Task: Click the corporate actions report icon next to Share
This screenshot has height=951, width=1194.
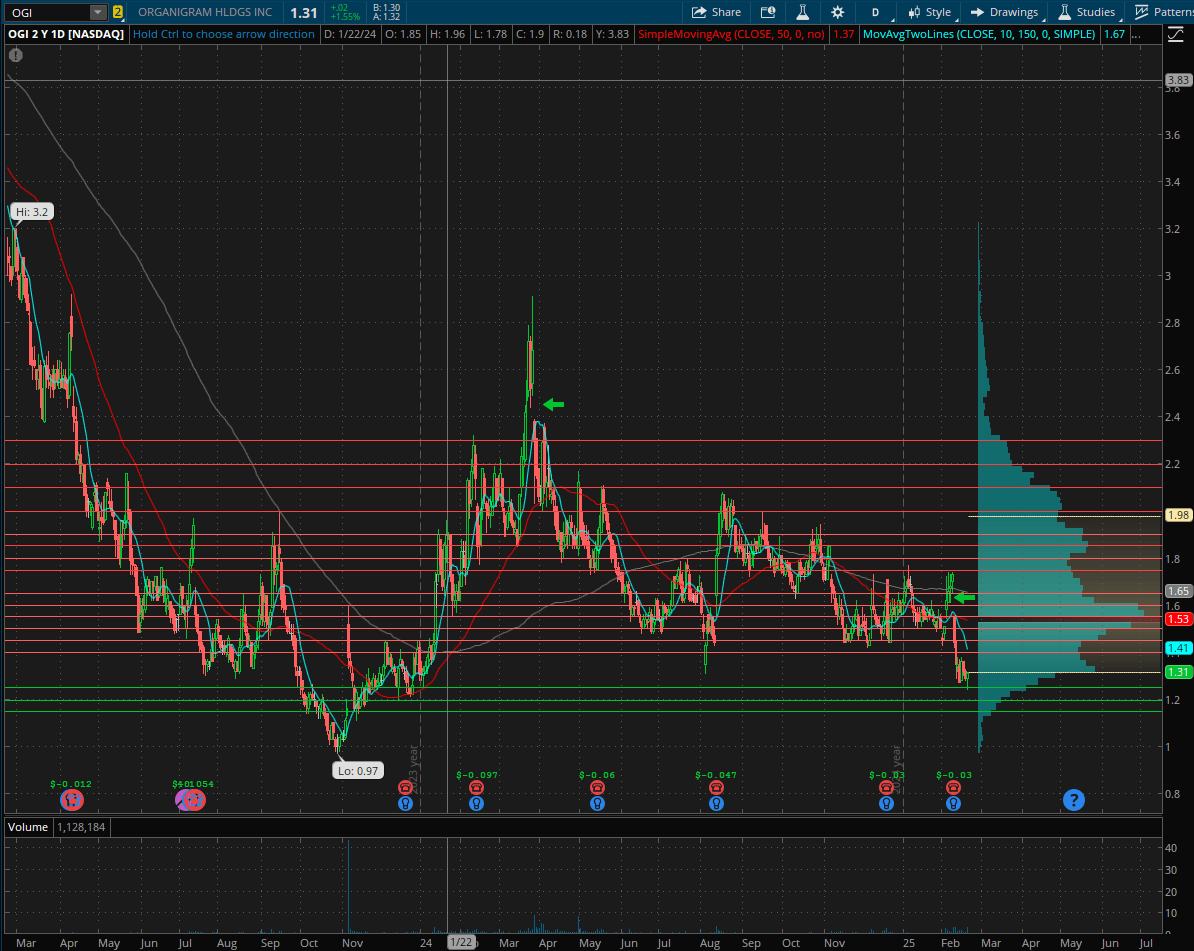Action: (768, 12)
